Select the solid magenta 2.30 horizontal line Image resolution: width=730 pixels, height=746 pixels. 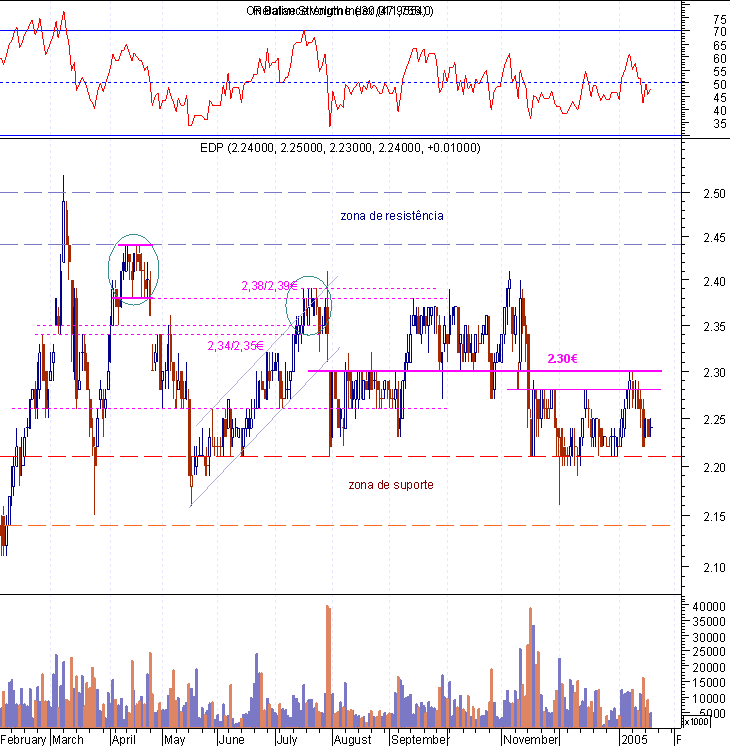click(484, 371)
